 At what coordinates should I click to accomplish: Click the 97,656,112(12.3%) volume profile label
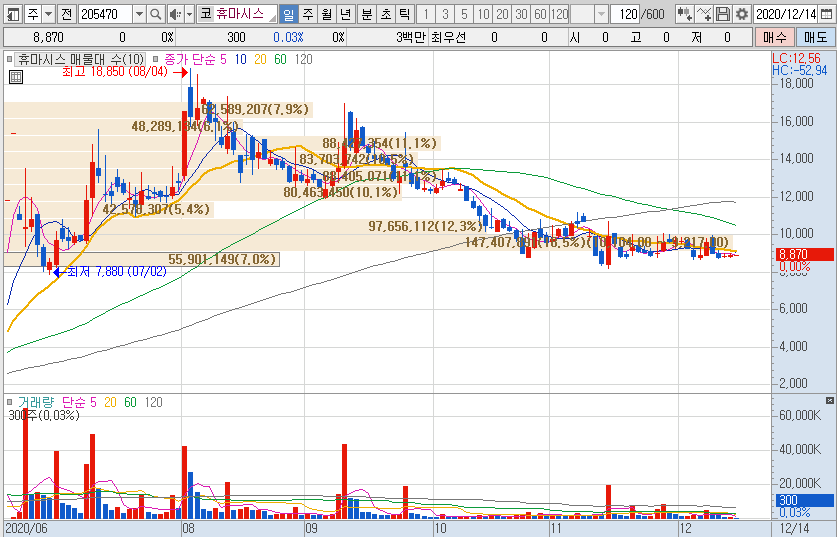(x=425, y=226)
